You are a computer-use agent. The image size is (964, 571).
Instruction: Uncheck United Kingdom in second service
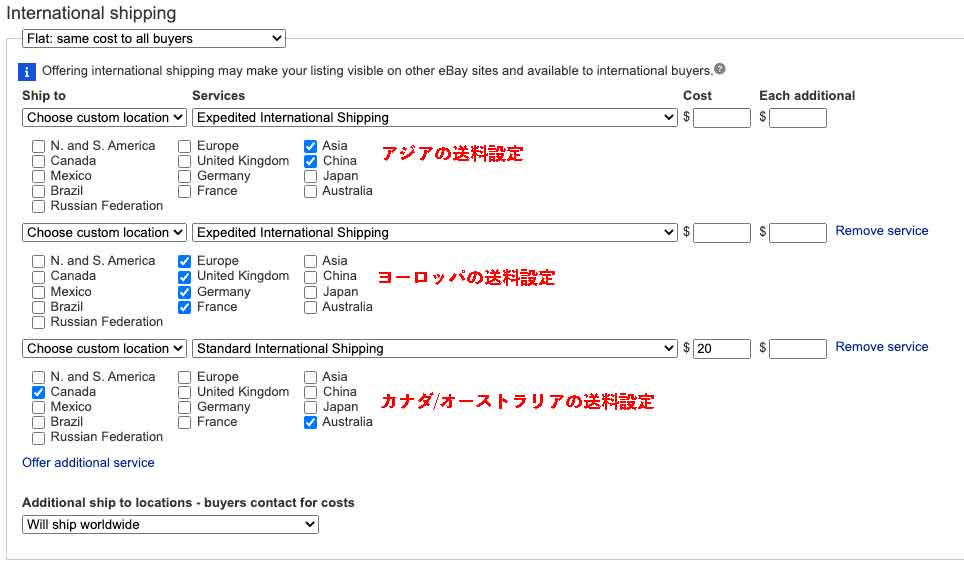point(184,277)
